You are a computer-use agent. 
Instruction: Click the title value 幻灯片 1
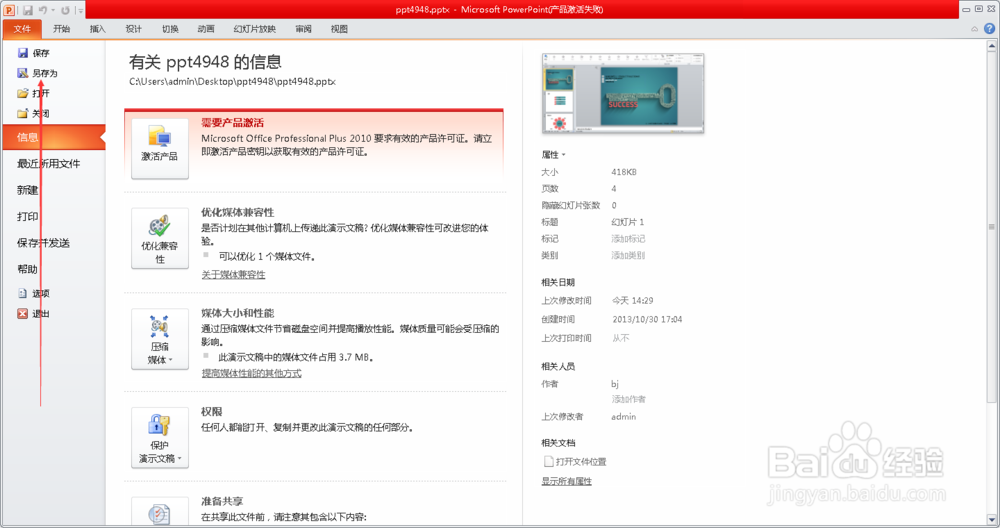click(628, 222)
